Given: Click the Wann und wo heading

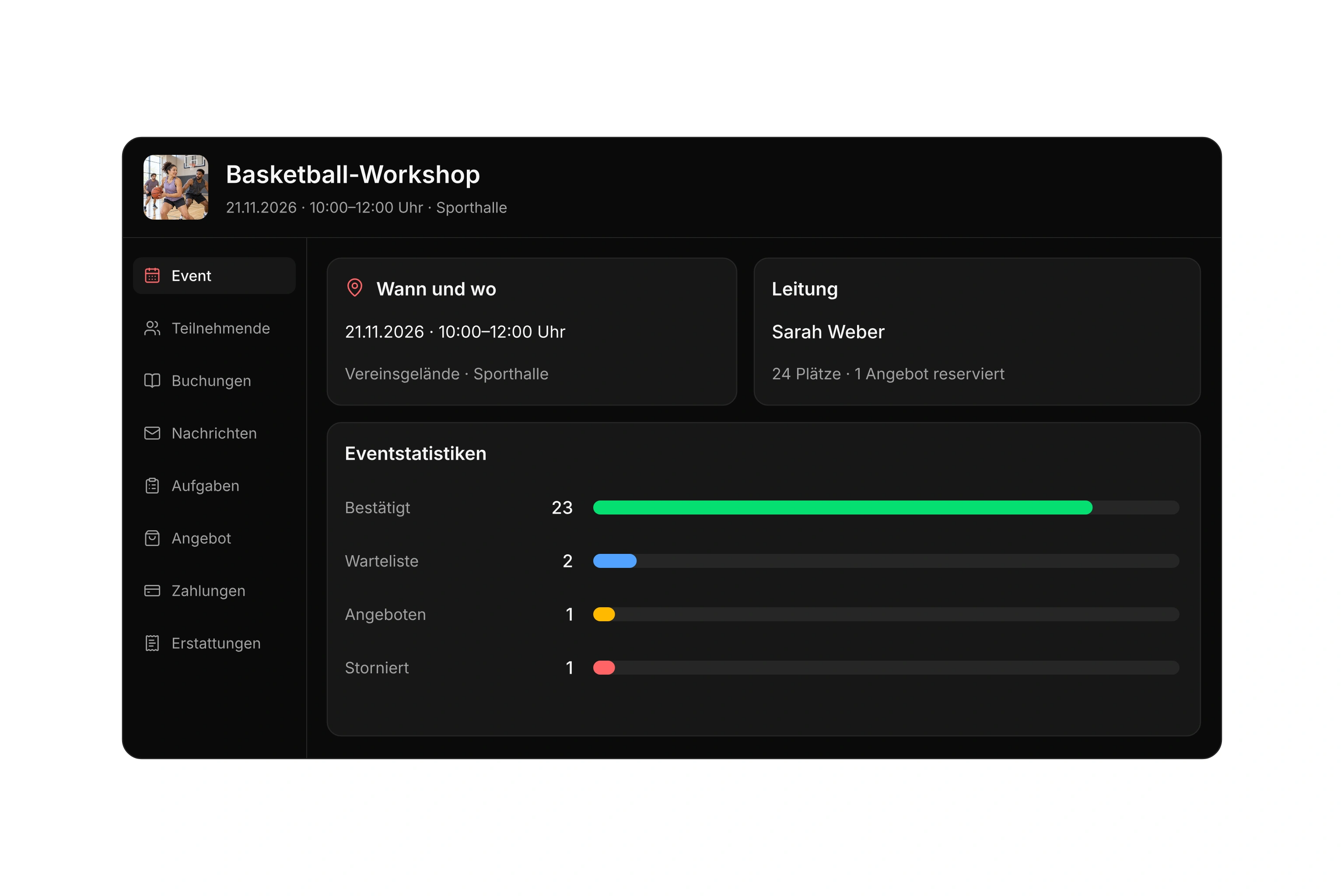Looking at the screenshot, I should (x=436, y=289).
